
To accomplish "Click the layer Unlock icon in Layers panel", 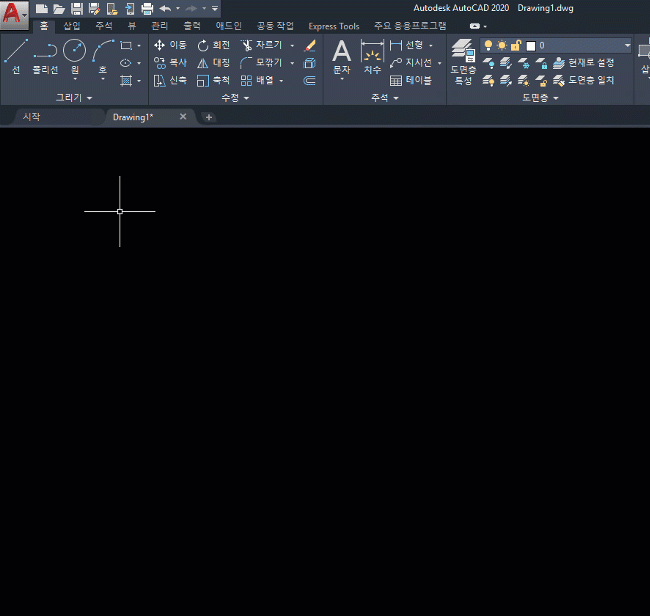I will point(541,80).
